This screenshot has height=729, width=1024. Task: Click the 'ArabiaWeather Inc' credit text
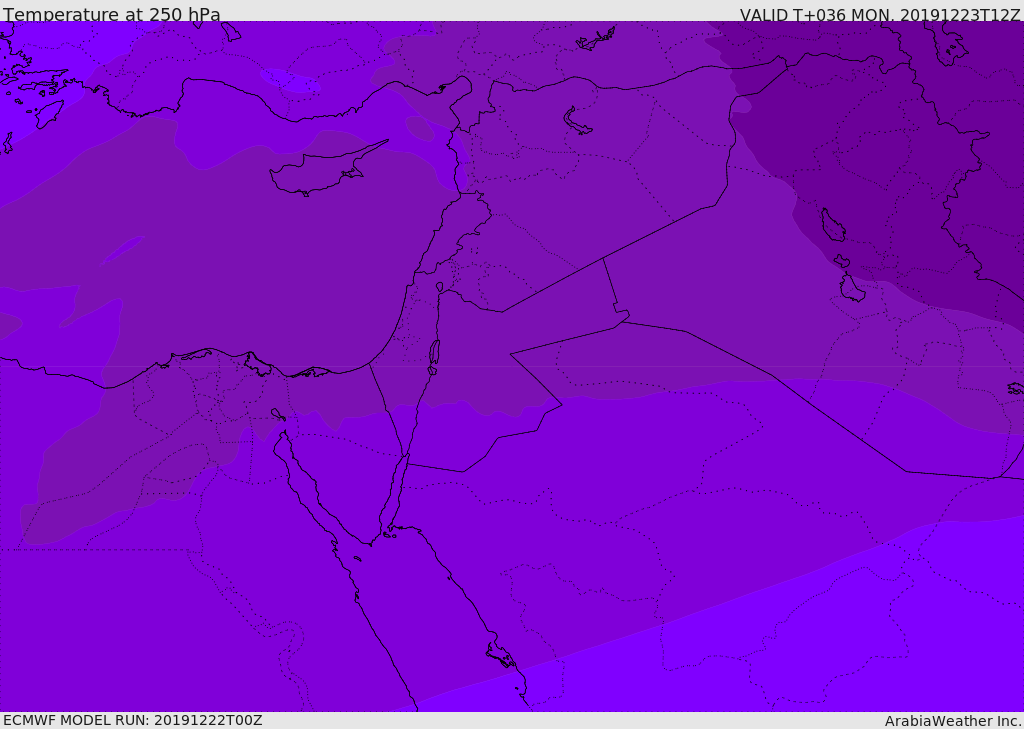952,721
